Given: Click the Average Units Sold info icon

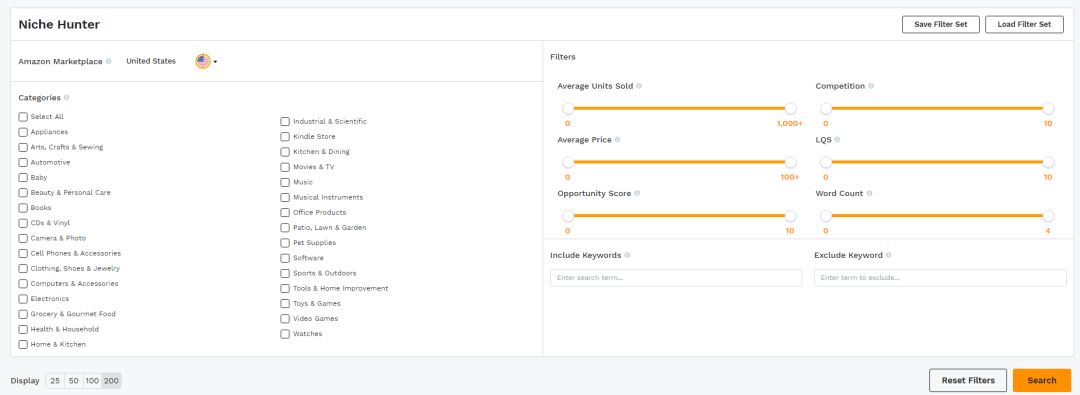Looking at the screenshot, I should (639, 86).
